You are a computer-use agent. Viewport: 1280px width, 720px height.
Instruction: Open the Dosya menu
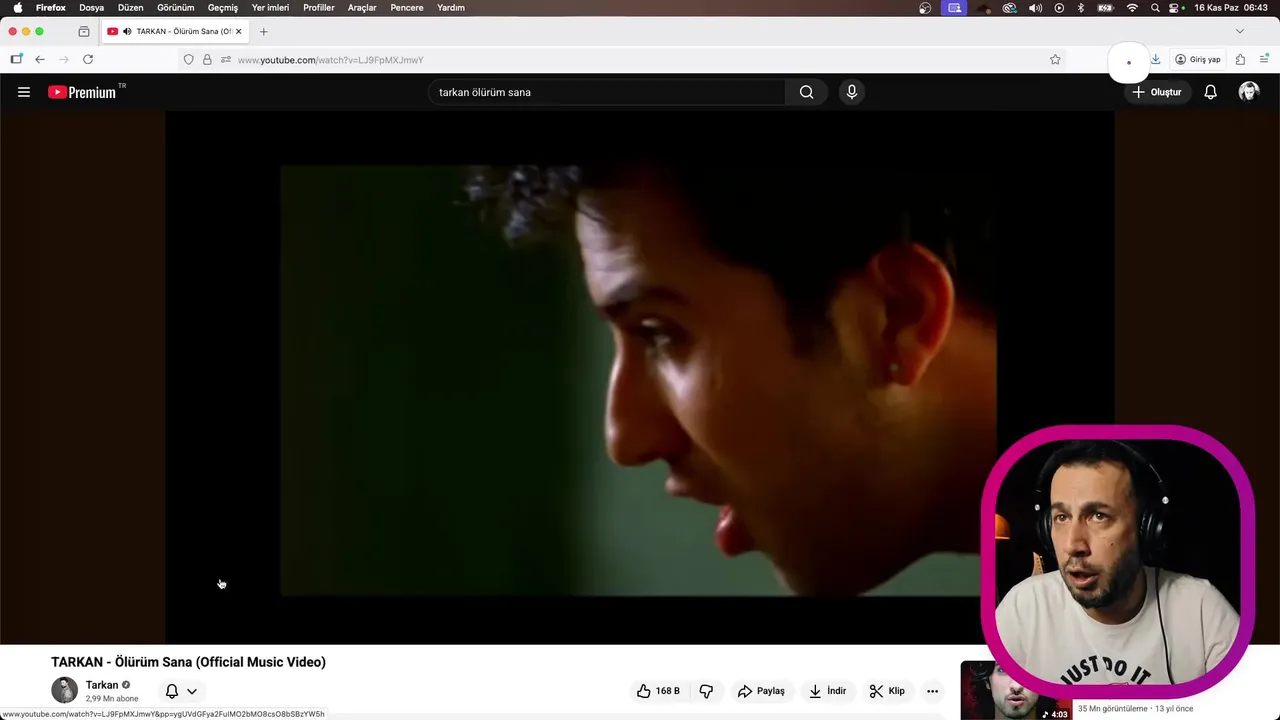[92, 8]
